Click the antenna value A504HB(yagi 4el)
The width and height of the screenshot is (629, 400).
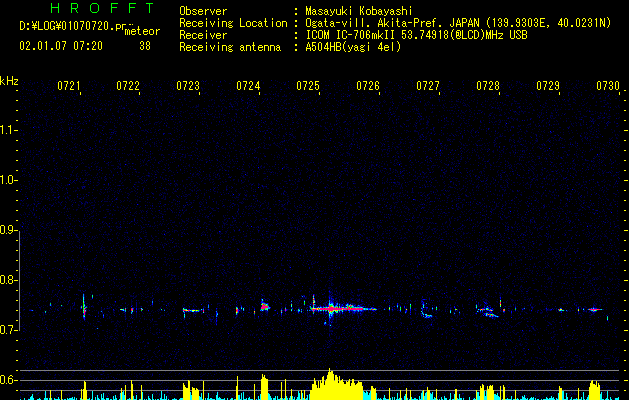pos(353,47)
